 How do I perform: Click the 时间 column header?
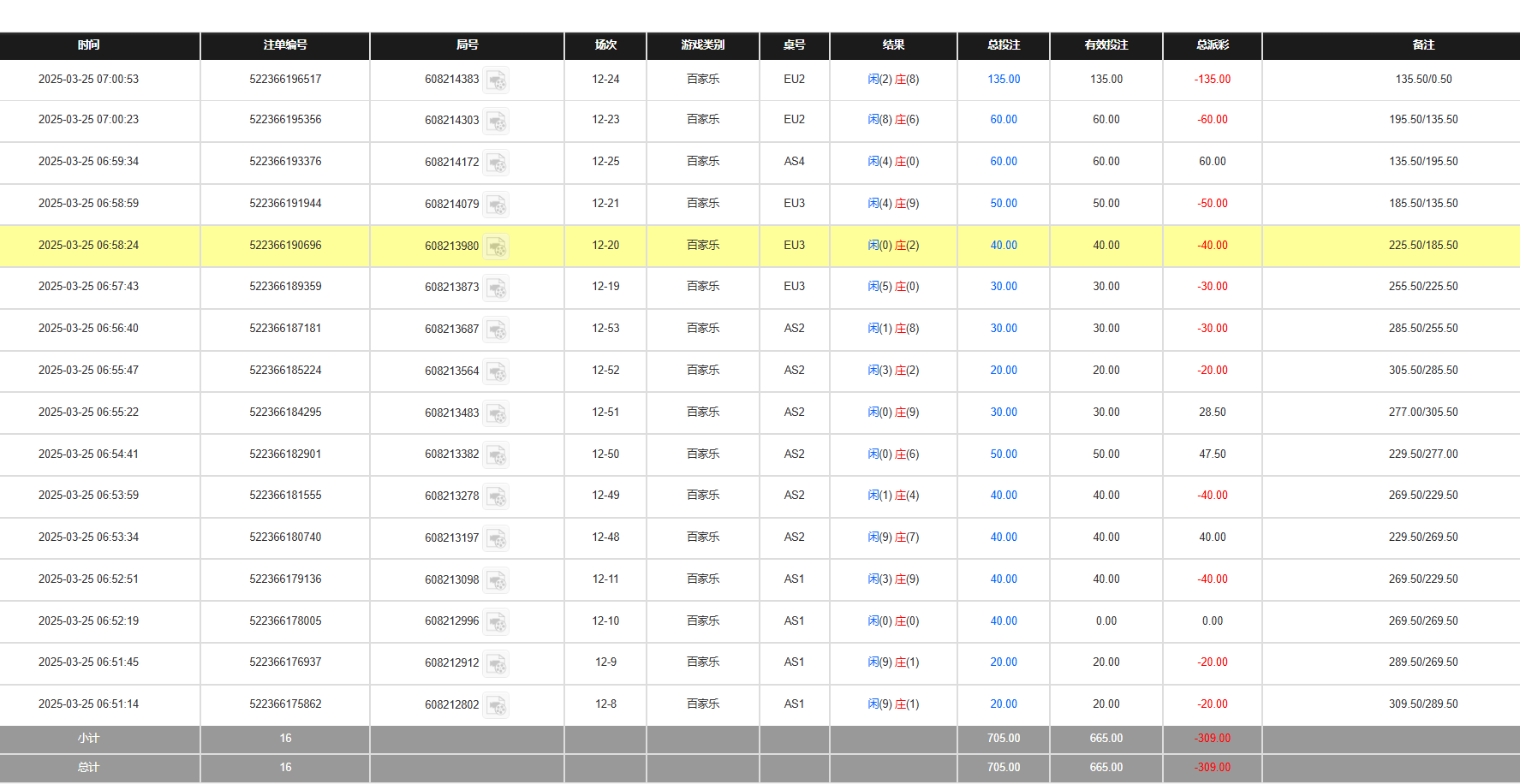coord(88,45)
